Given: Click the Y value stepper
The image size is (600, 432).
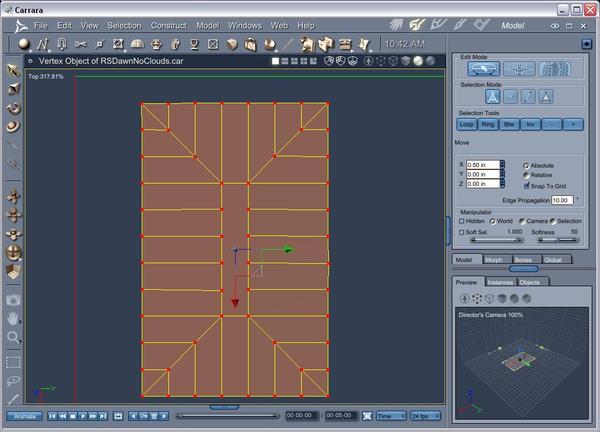Looking at the screenshot, I should tap(502, 174).
